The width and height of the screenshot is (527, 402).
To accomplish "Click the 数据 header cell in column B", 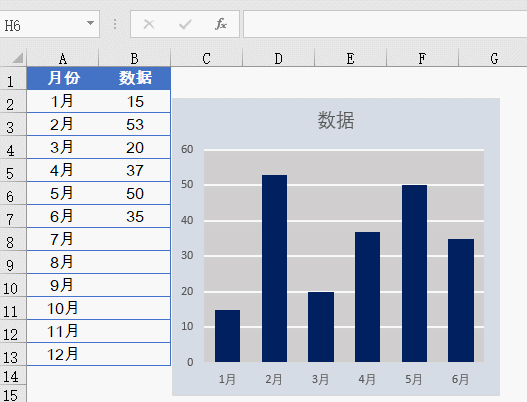I will click(135, 78).
